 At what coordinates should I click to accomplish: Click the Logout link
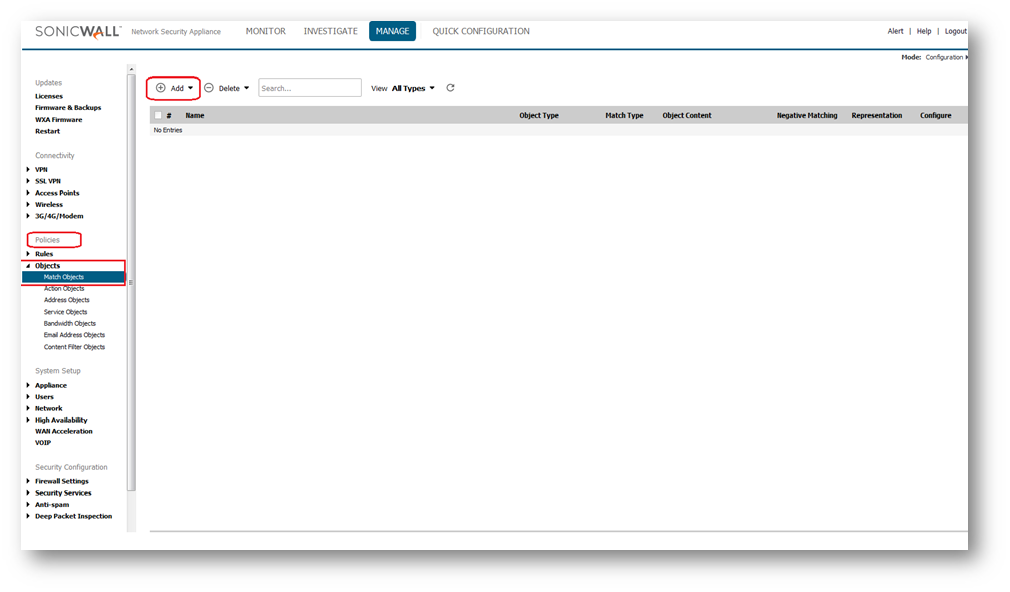(955, 31)
